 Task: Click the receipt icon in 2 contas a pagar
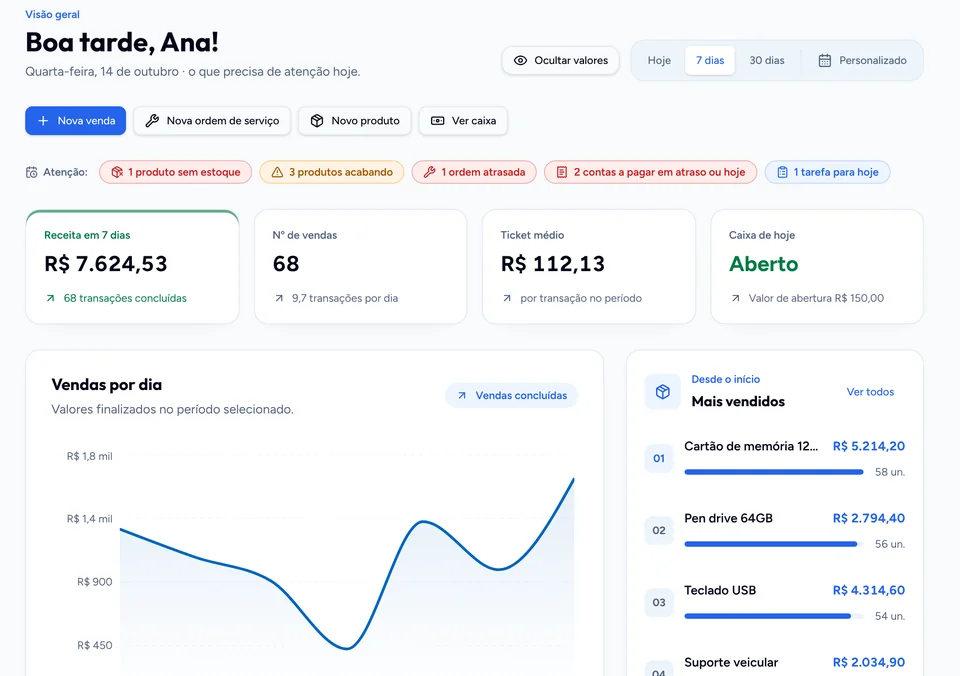click(x=561, y=172)
